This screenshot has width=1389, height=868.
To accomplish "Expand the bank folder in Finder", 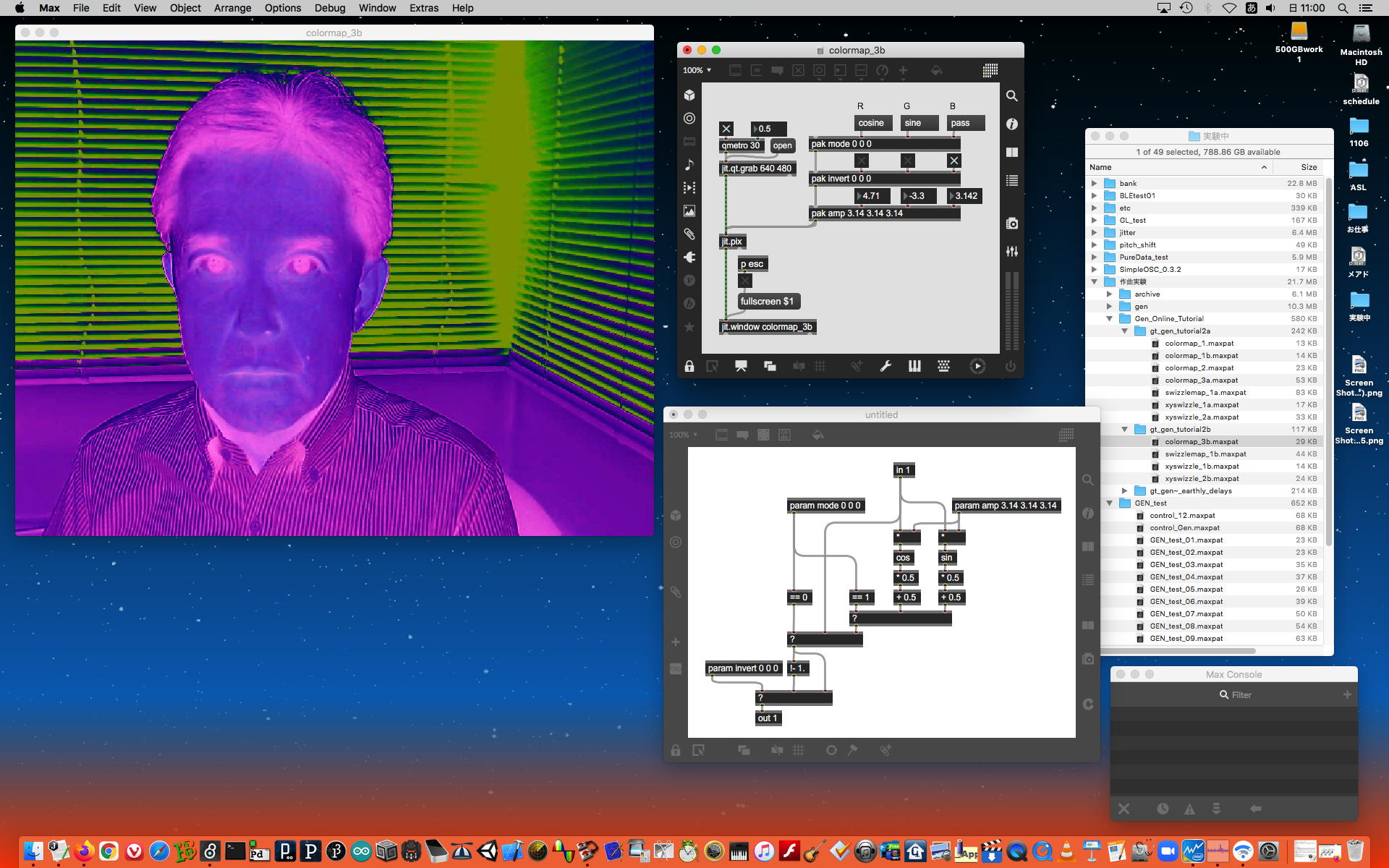I will [x=1094, y=184].
